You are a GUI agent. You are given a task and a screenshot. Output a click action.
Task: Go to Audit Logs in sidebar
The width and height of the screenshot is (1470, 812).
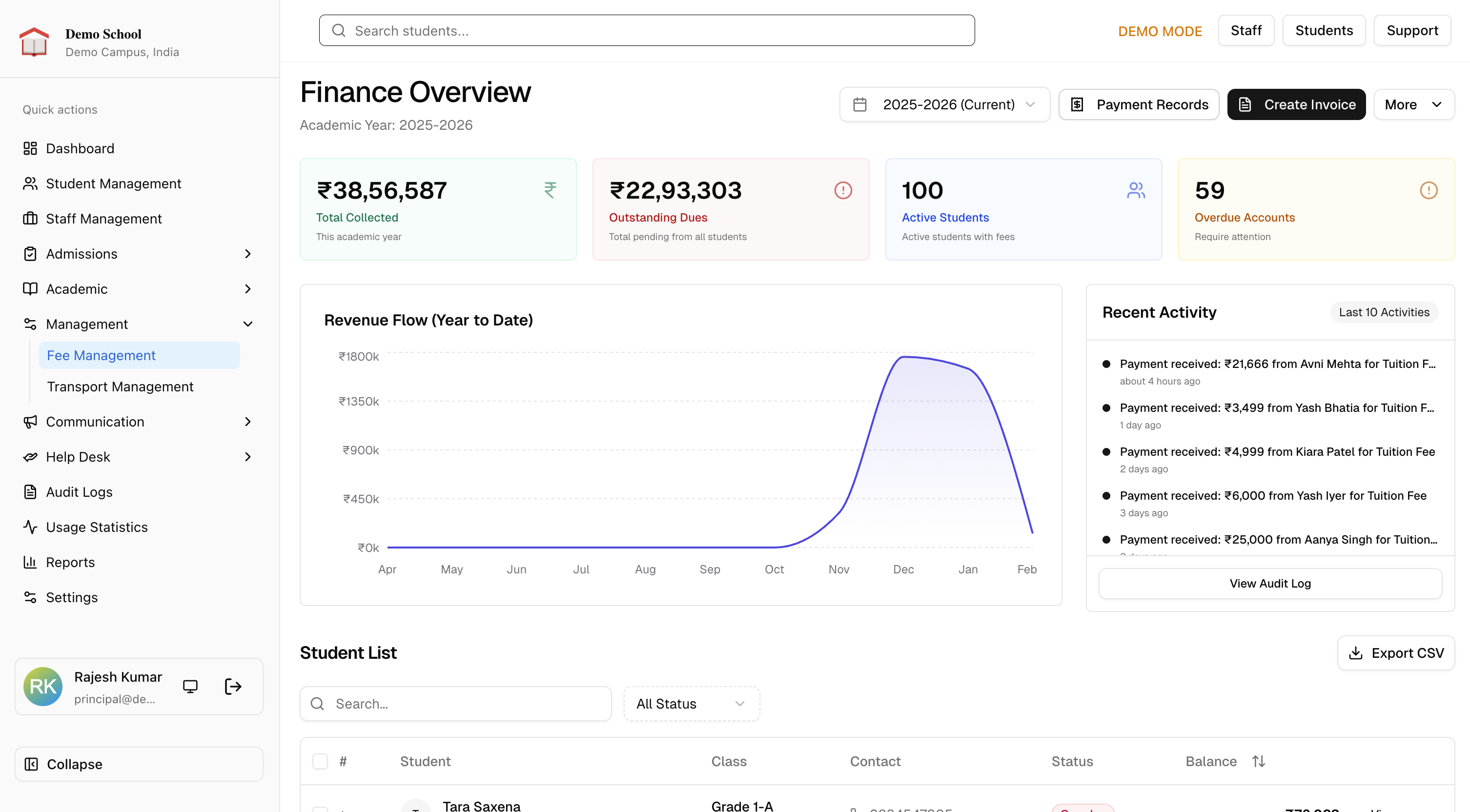coord(79,492)
